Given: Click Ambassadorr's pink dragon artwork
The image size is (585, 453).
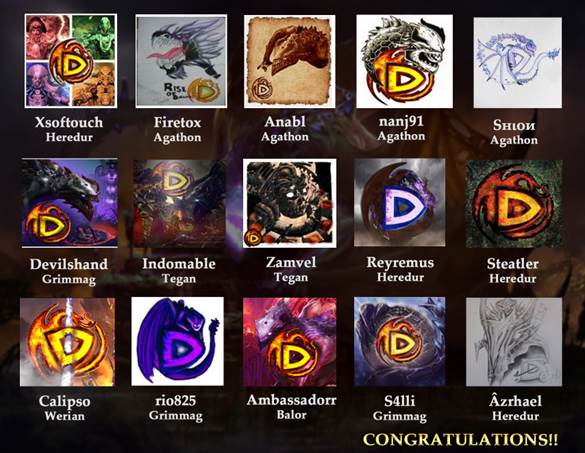Looking at the screenshot, I should pos(290,342).
